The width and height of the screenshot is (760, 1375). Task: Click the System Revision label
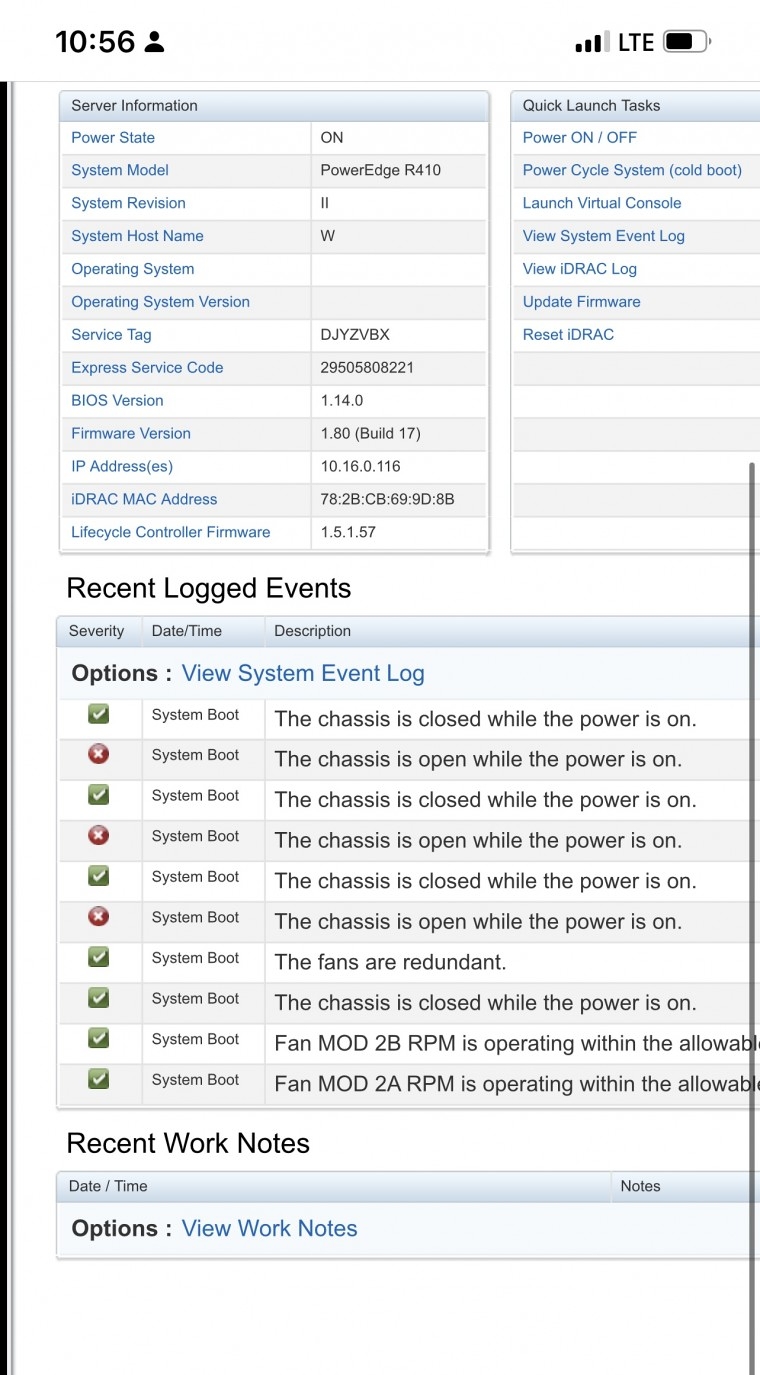(128, 203)
